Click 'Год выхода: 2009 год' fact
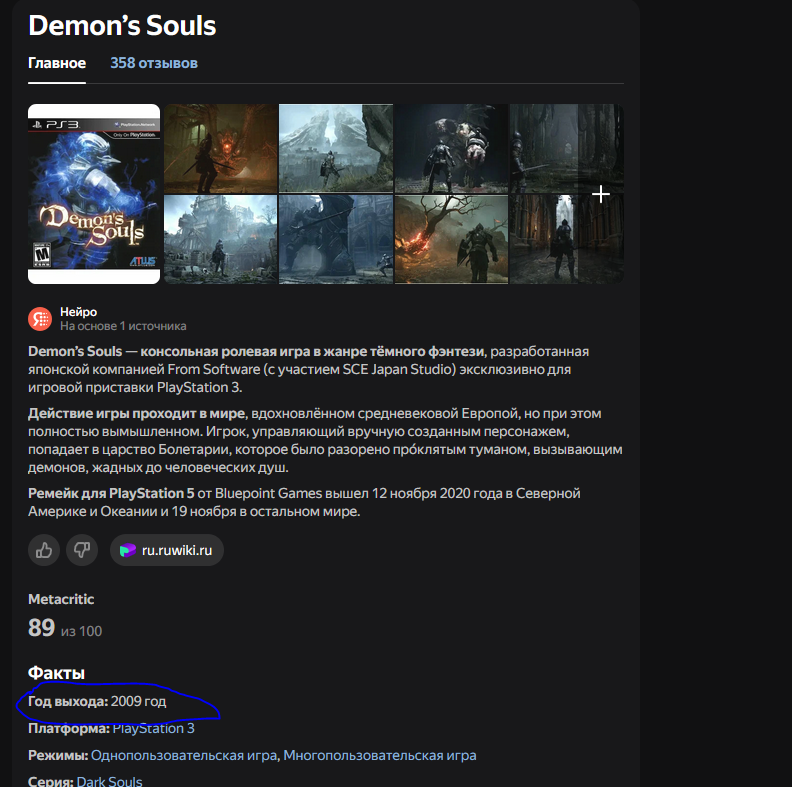 (x=97, y=702)
